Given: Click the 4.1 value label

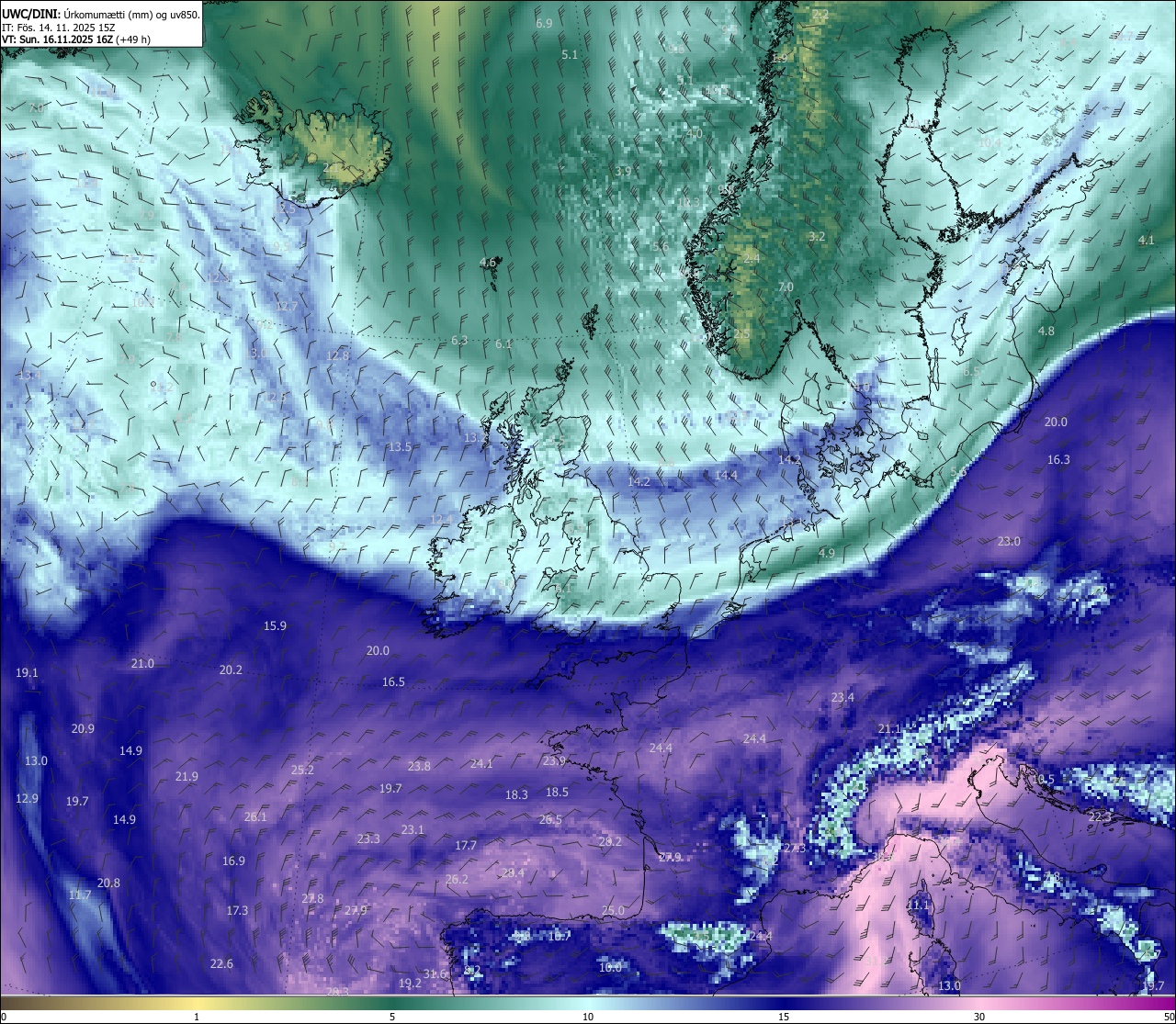Looking at the screenshot, I should click(x=1146, y=241).
